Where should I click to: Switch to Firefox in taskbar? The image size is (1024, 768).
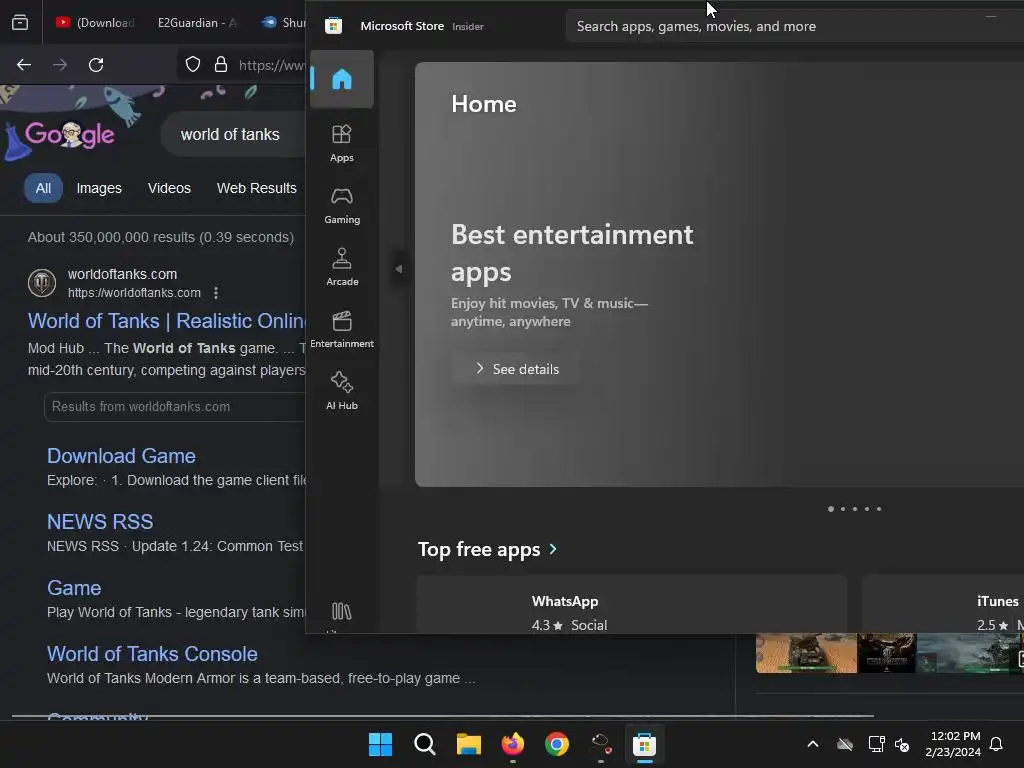pos(513,744)
